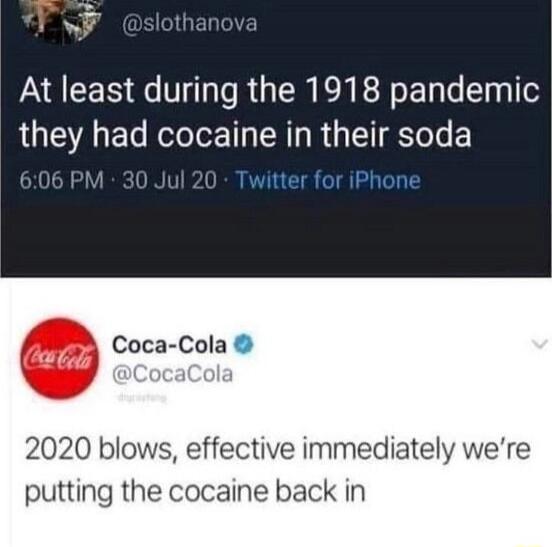552x547 pixels.
Task: Select the 1918 pandemic tweet text
Action: pos(279,114)
